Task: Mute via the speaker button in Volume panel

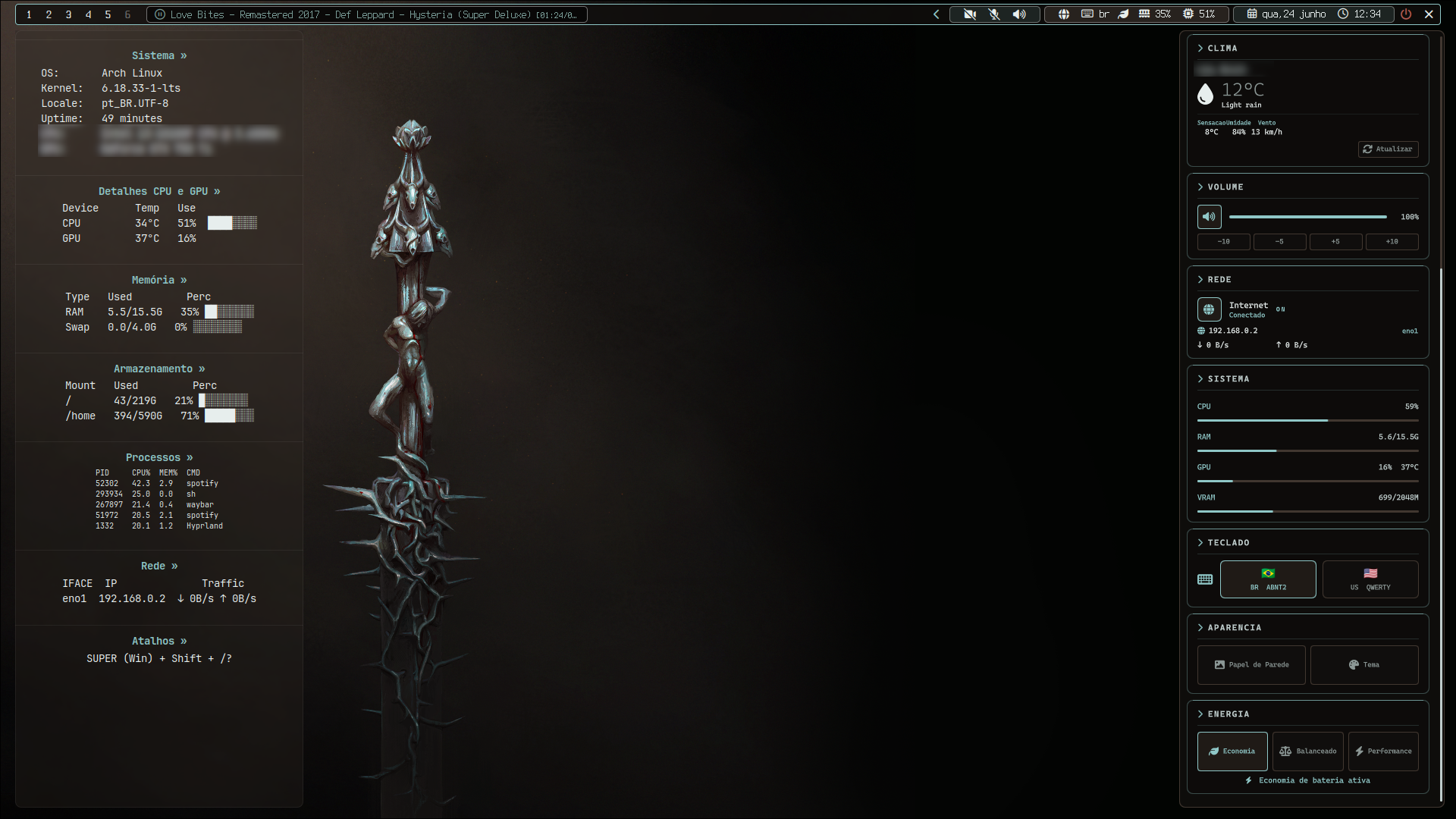Action: point(1209,217)
